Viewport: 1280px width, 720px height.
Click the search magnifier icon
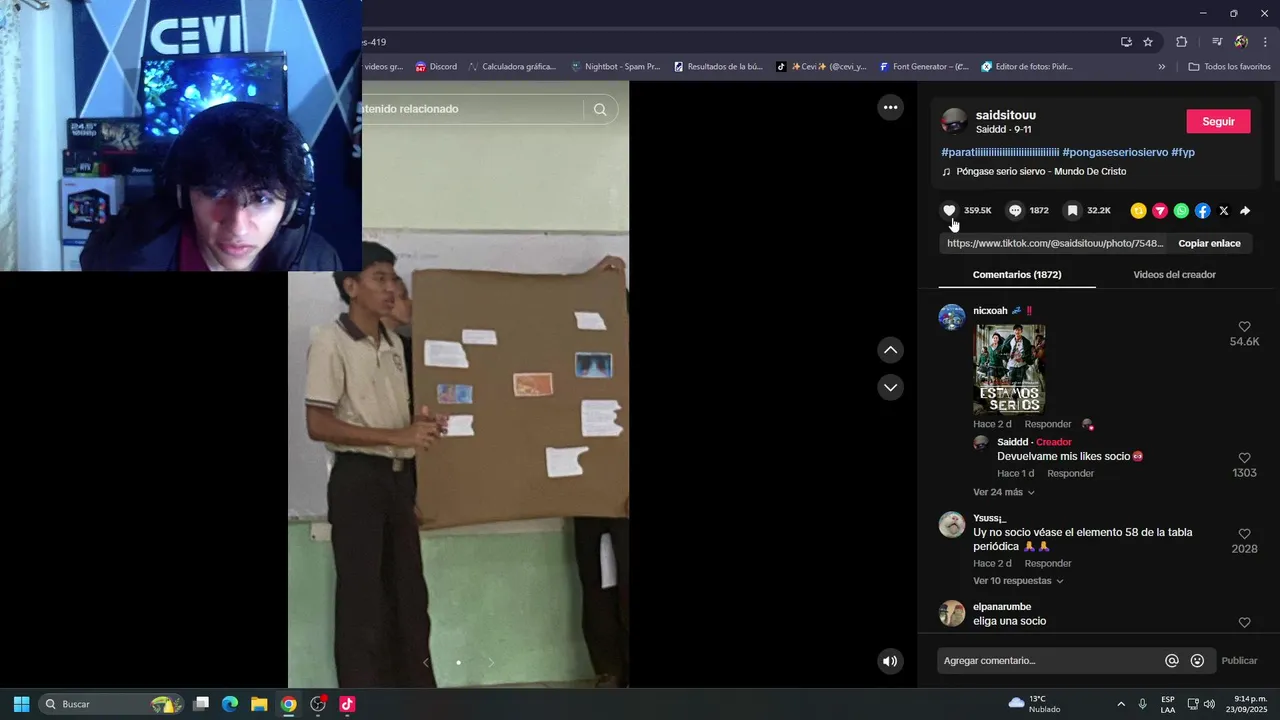click(600, 109)
